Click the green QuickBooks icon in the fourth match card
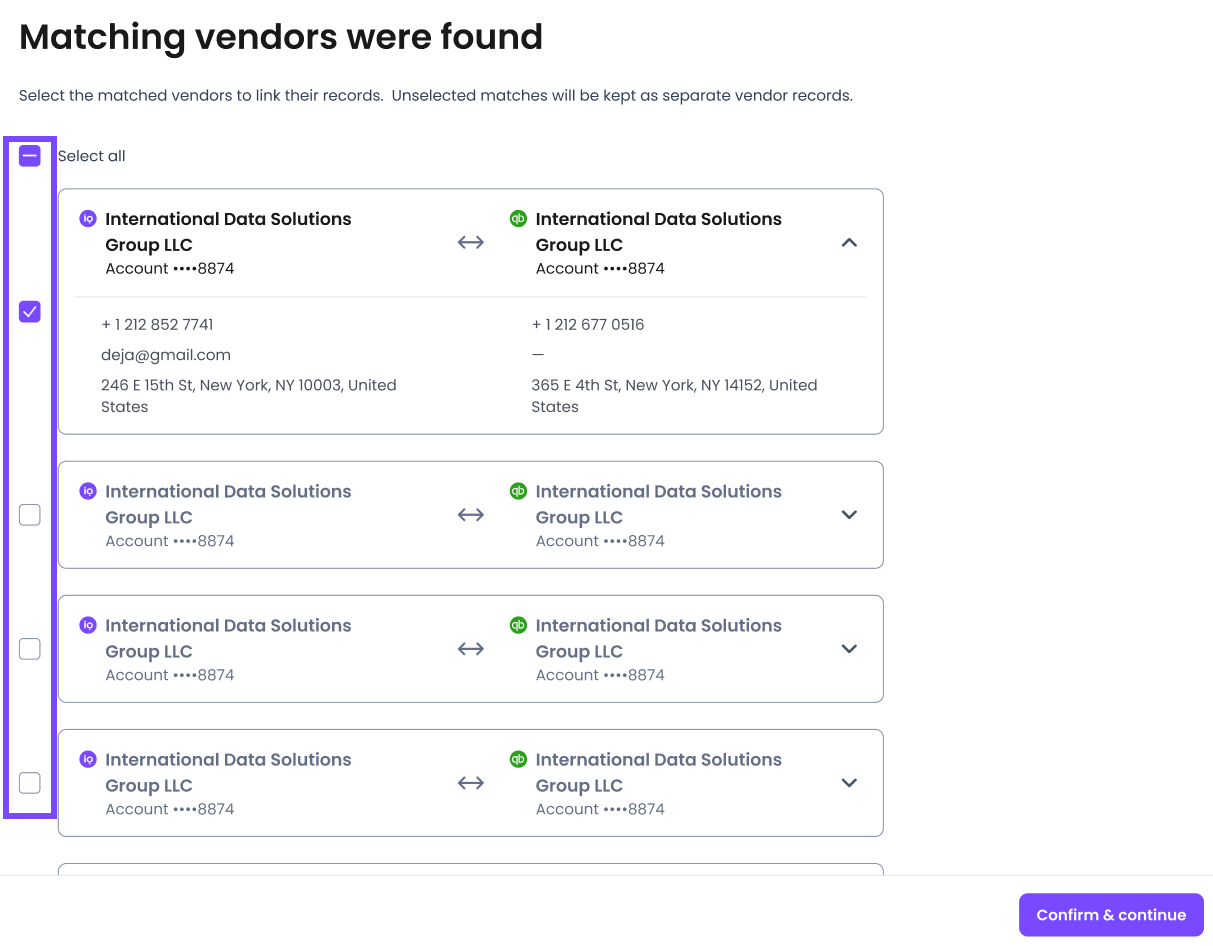Screen dimensions: 1213x946 click(x=518, y=759)
